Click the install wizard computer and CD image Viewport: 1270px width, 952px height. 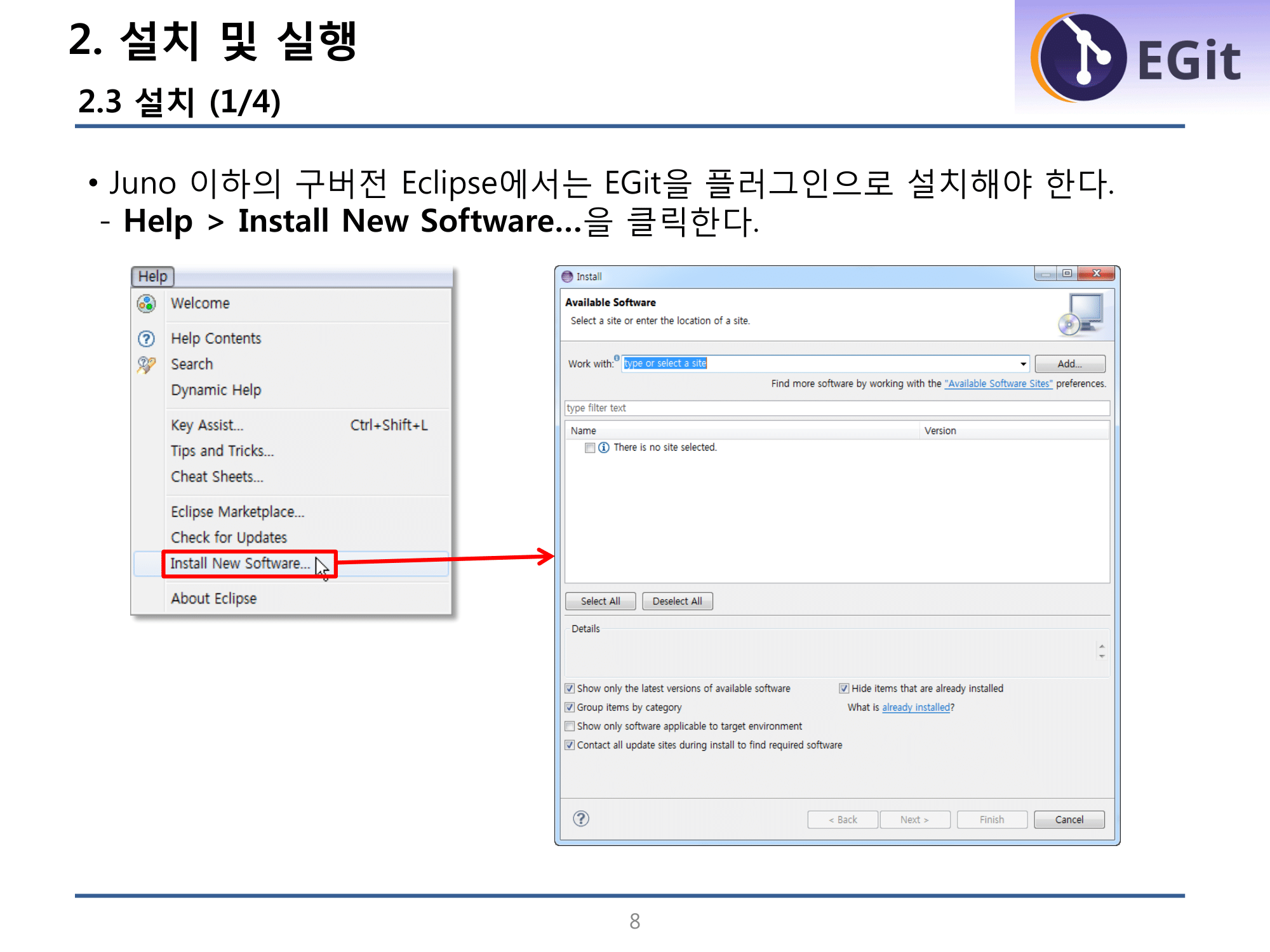tap(1081, 315)
